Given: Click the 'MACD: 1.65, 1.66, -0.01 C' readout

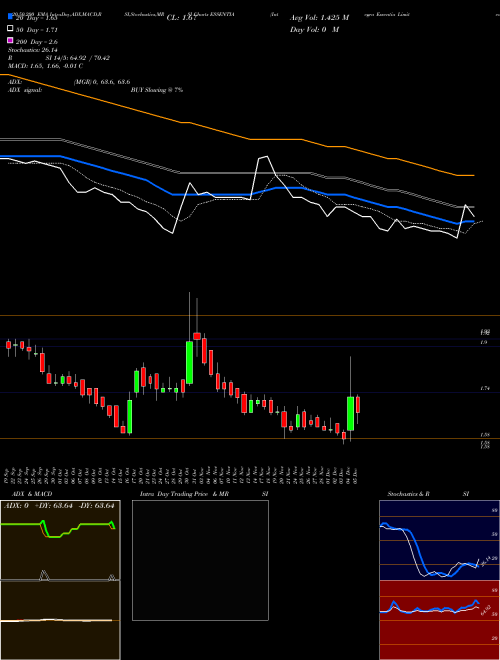Looking at the screenshot, I should [45, 66].
